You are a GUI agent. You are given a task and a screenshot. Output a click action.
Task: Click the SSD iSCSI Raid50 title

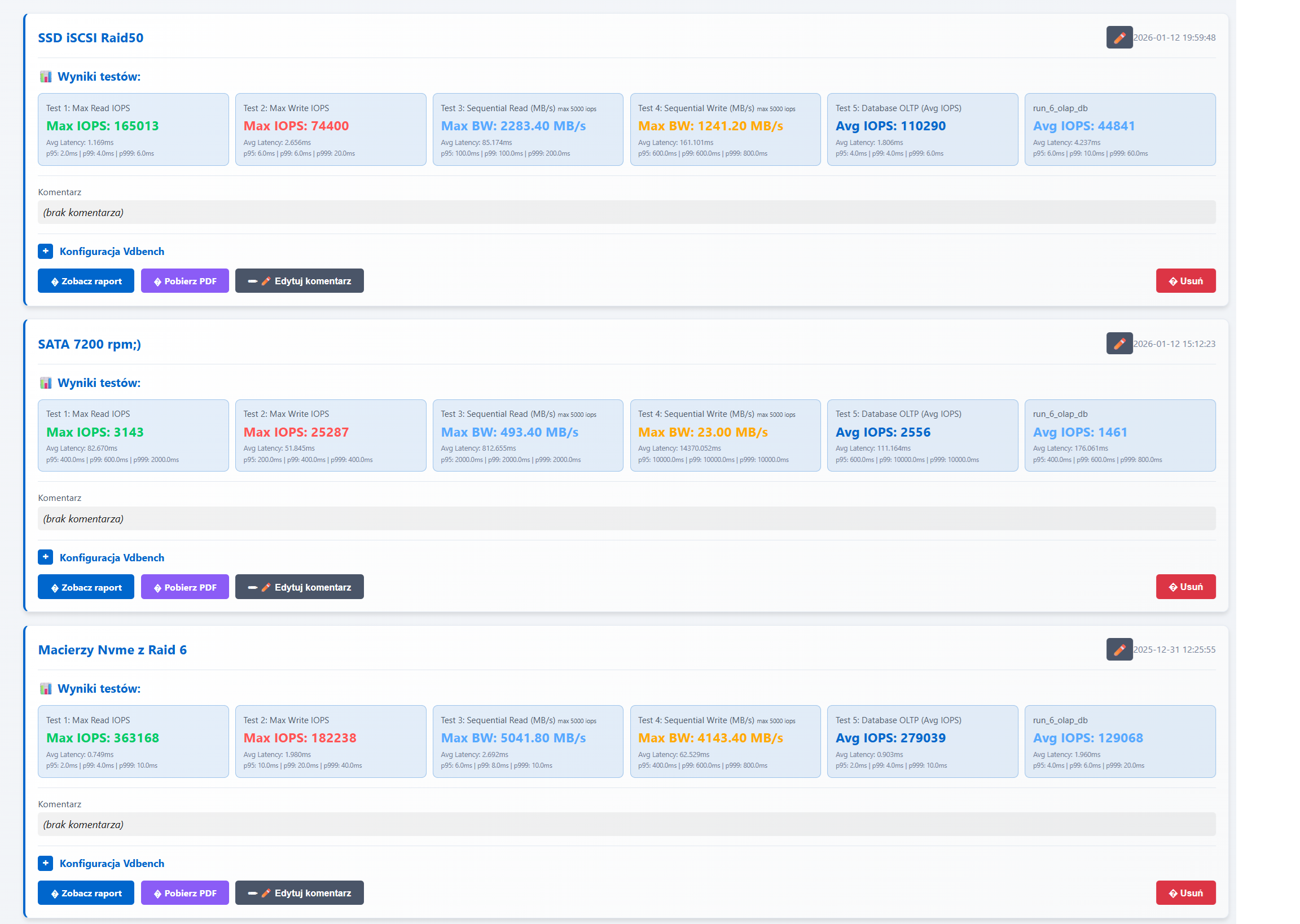[x=90, y=38]
